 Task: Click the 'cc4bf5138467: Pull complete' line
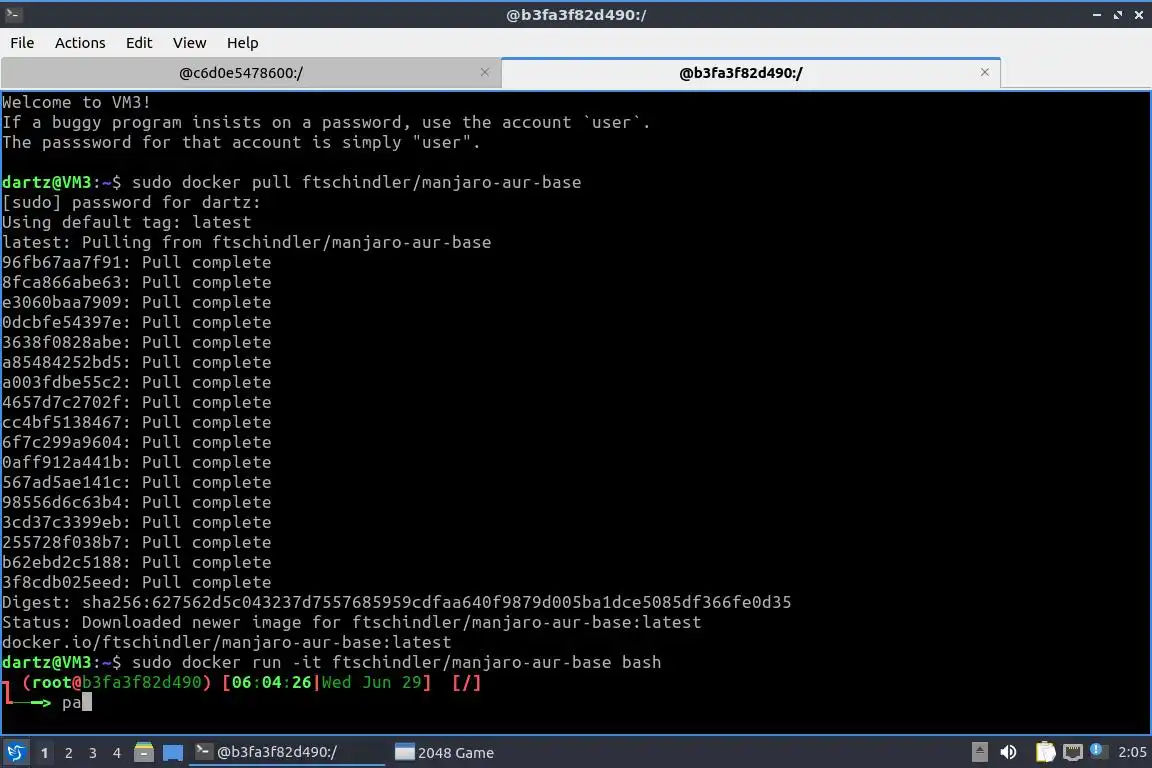click(x=137, y=422)
